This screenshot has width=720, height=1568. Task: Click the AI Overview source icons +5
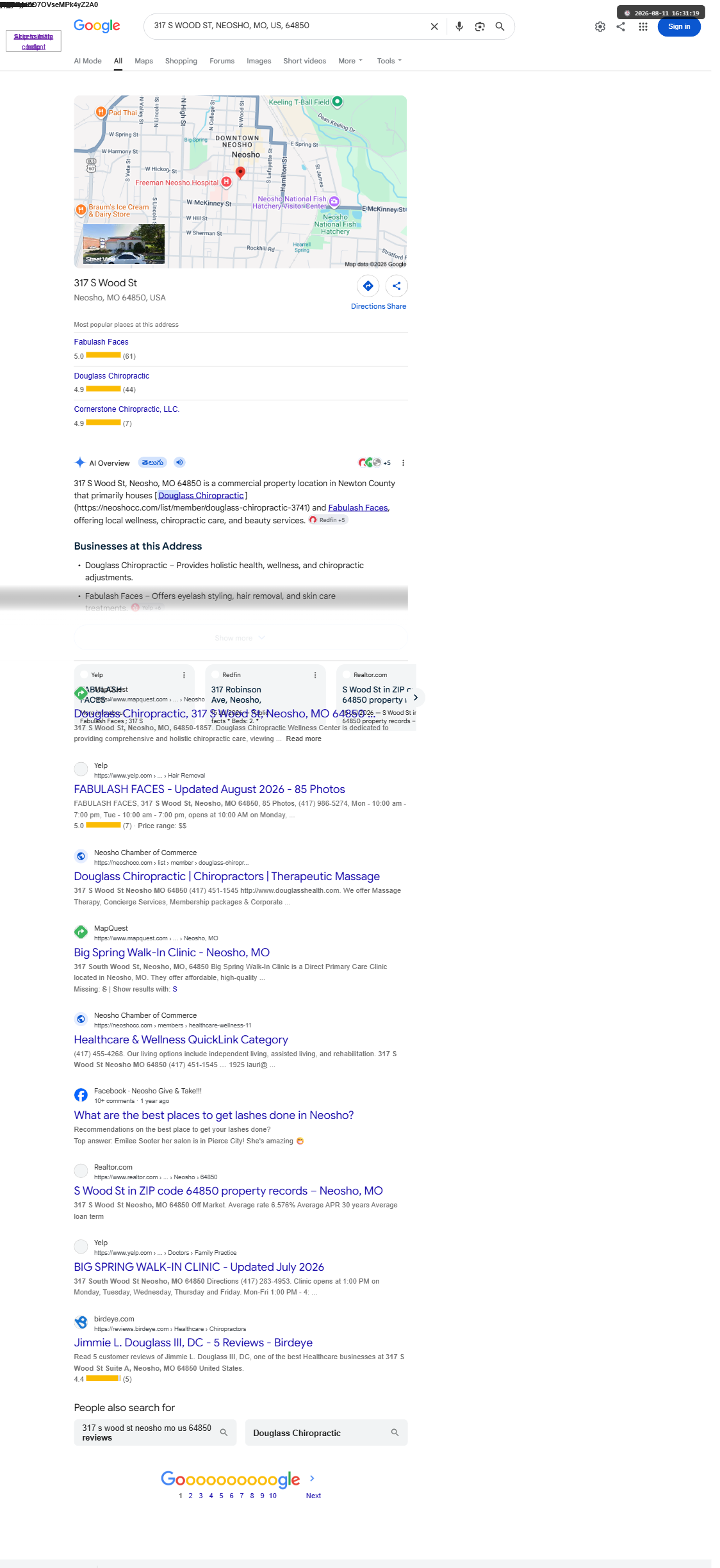point(375,462)
